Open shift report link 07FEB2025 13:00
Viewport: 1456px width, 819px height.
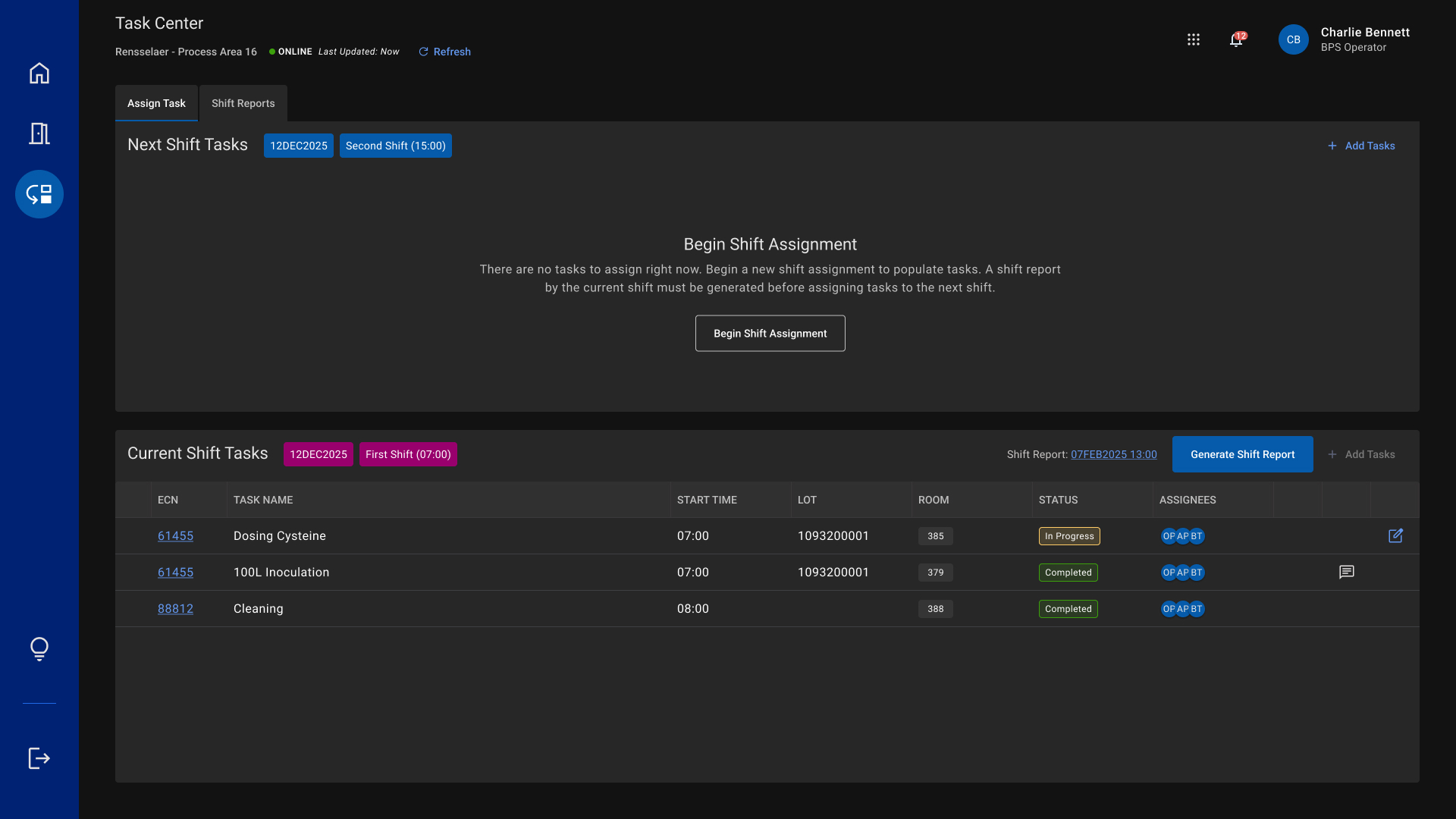1113,454
